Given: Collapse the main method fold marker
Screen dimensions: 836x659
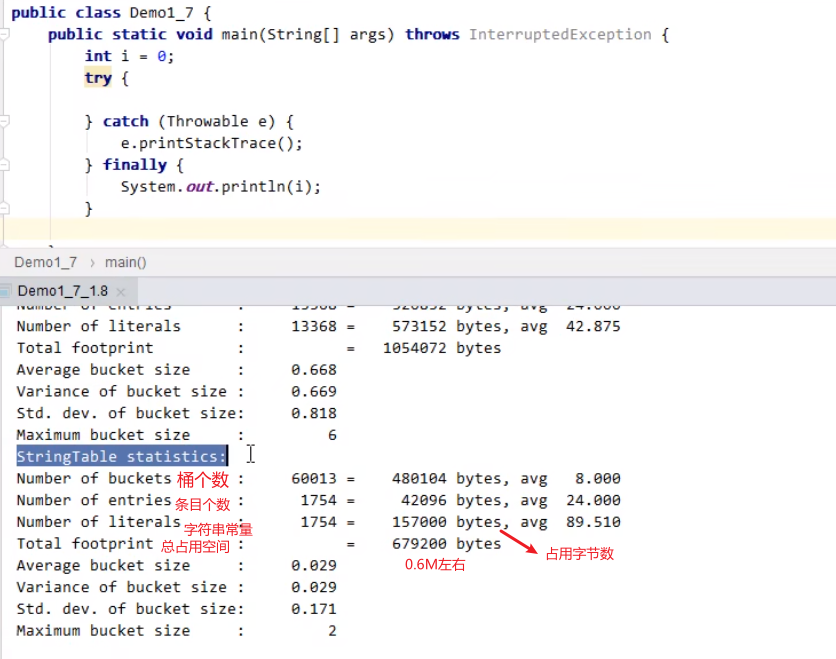Looking at the screenshot, I should click(x=4, y=35).
